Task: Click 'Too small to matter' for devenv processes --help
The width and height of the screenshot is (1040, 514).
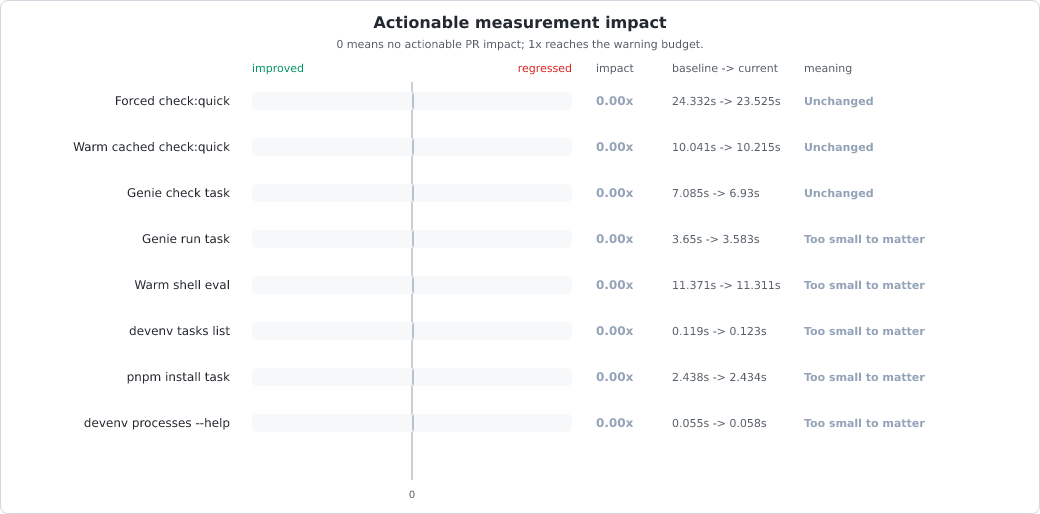Action: [x=864, y=423]
